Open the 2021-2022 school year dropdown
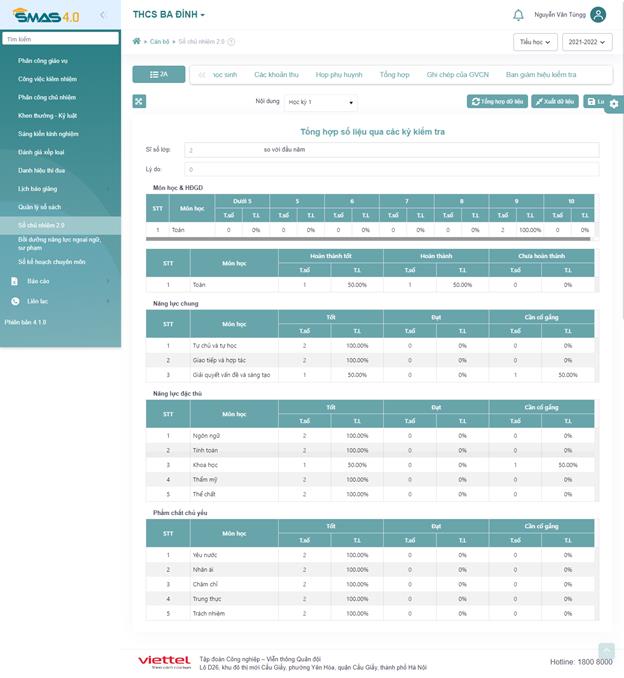624x678 pixels. pyautogui.click(x=587, y=42)
